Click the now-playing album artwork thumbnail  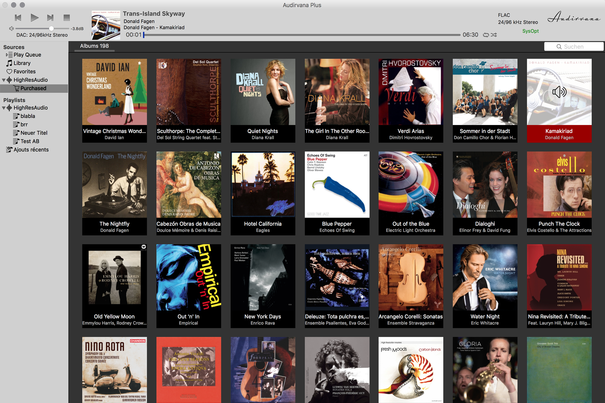coord(106,25)
